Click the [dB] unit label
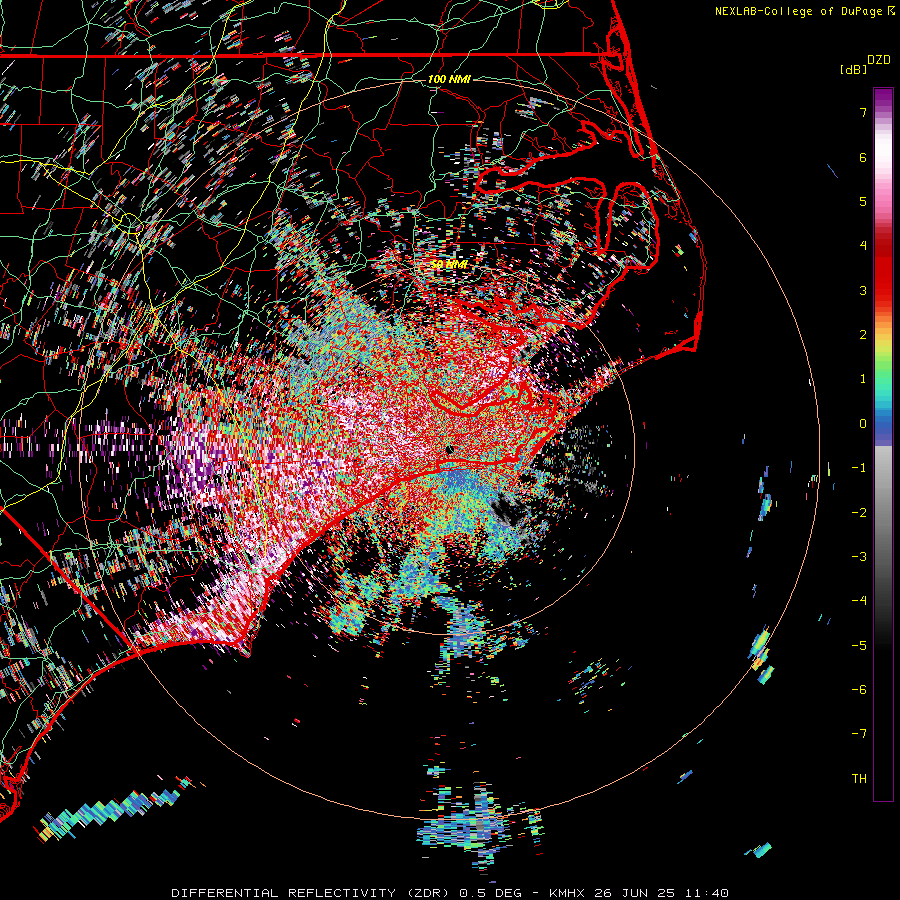Screen dimensions: 900x900 pos(854,69)
